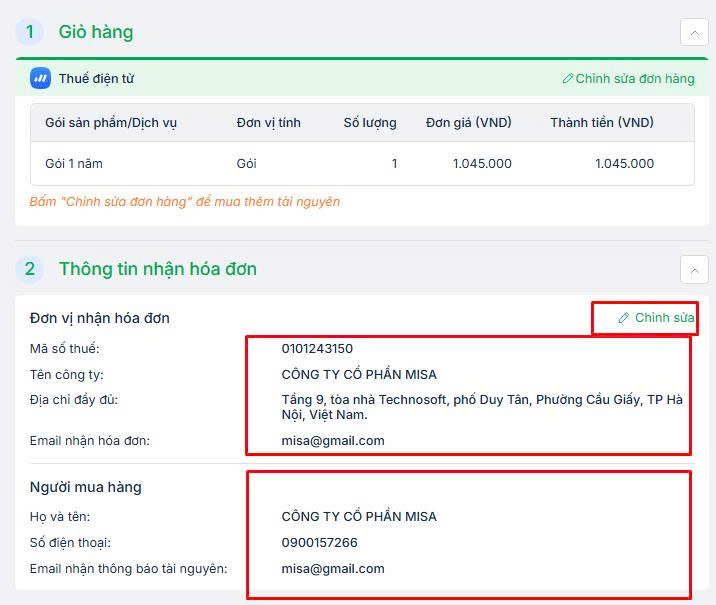Click the phone number 0900157266
The image size is (716, 605).
[x=319, y=543]
